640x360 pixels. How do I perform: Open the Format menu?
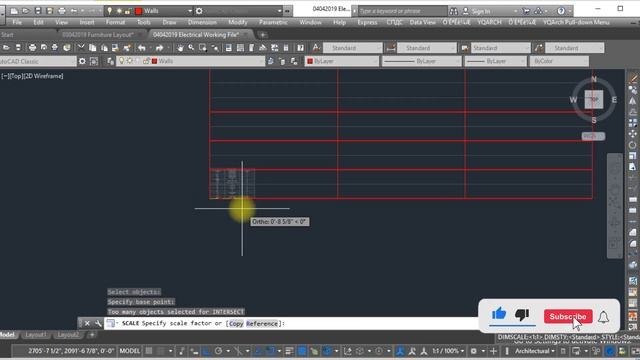[x=116, y=22]
